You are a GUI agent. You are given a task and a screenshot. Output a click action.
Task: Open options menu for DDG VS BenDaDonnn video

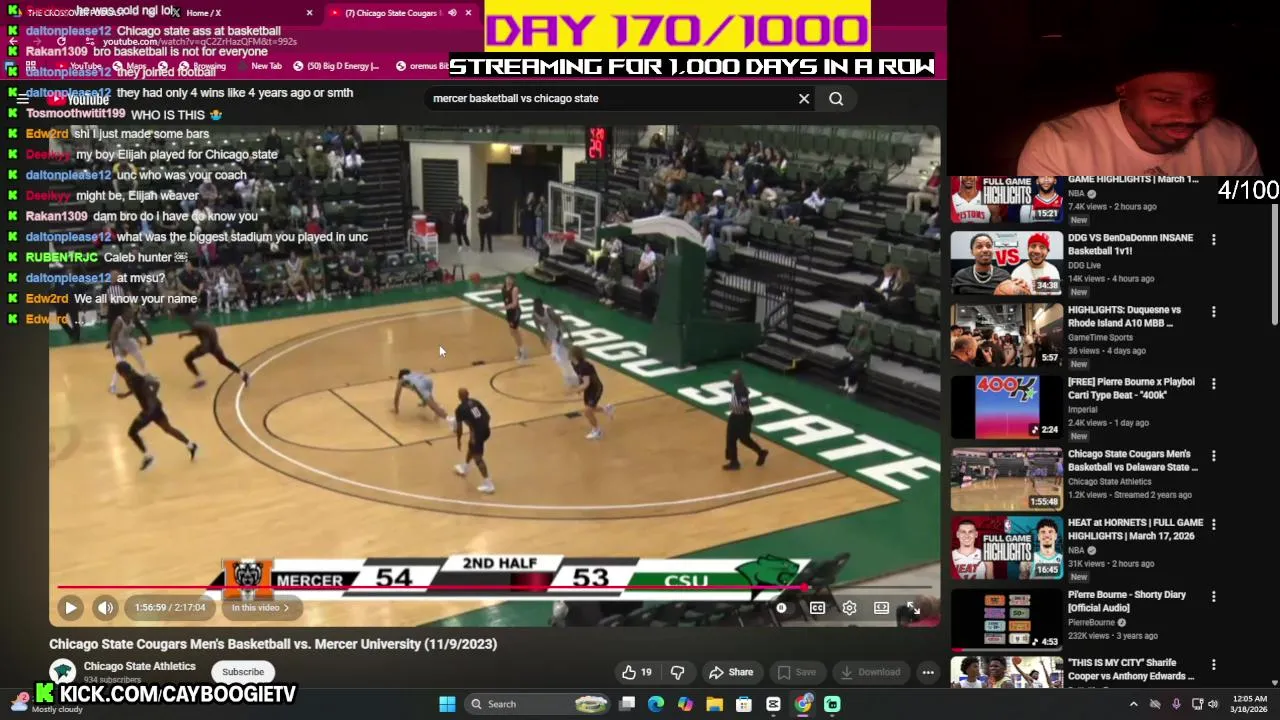click(1214, 240)
